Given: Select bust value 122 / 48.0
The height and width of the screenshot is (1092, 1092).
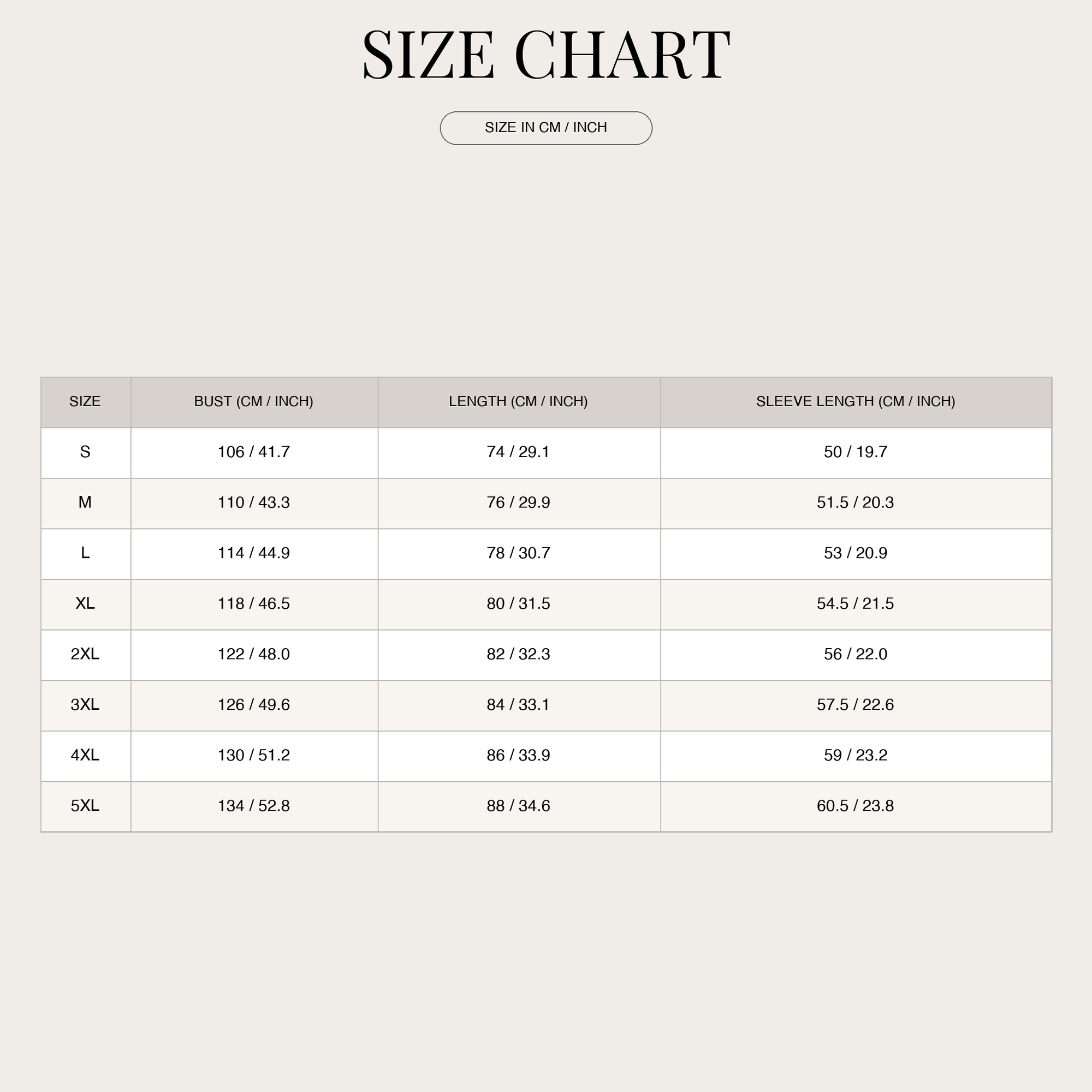Looking at the screenshot, I should pyautogui.click(x=254, y=654).
